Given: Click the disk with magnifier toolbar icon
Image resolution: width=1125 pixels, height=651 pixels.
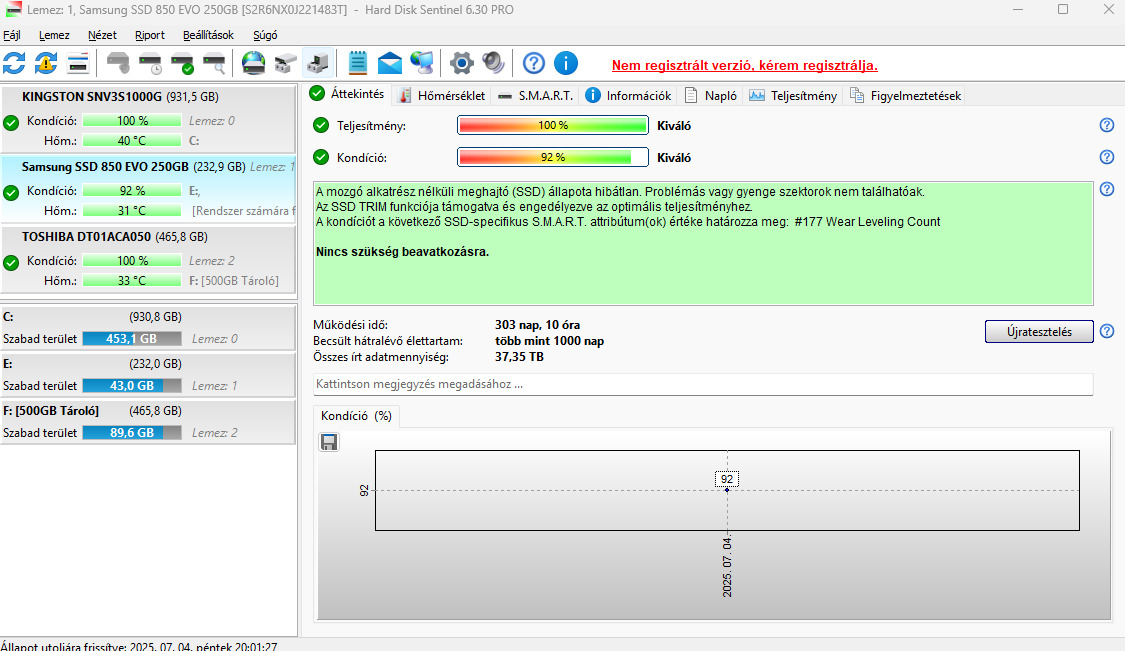Looking at the screenshot, I should click(x=215, y=63).
